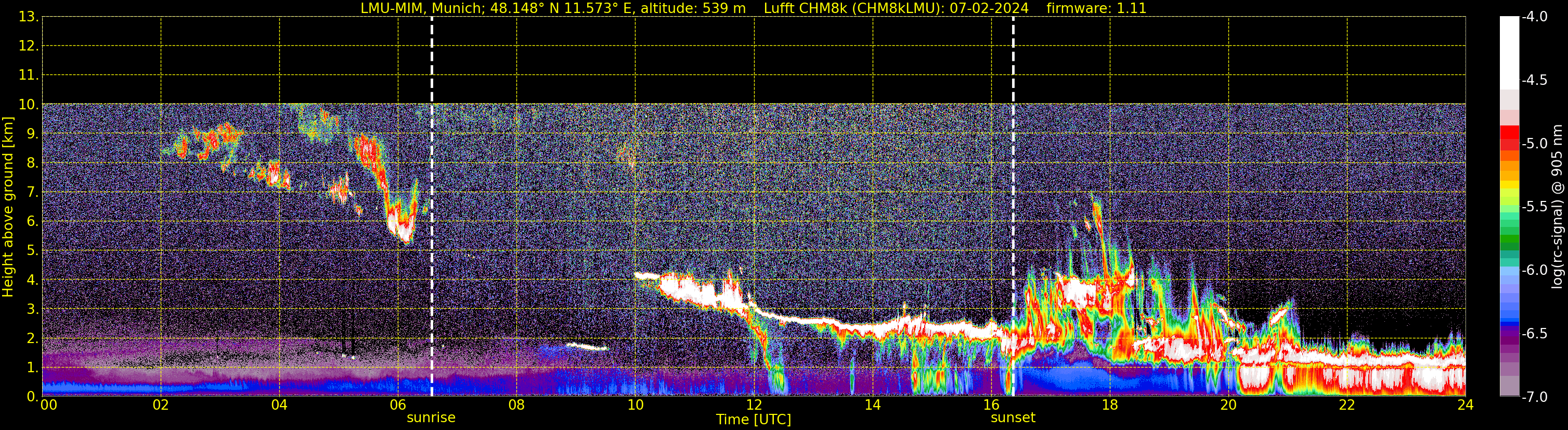Click the '00' time axis tick label

(49, 405)
